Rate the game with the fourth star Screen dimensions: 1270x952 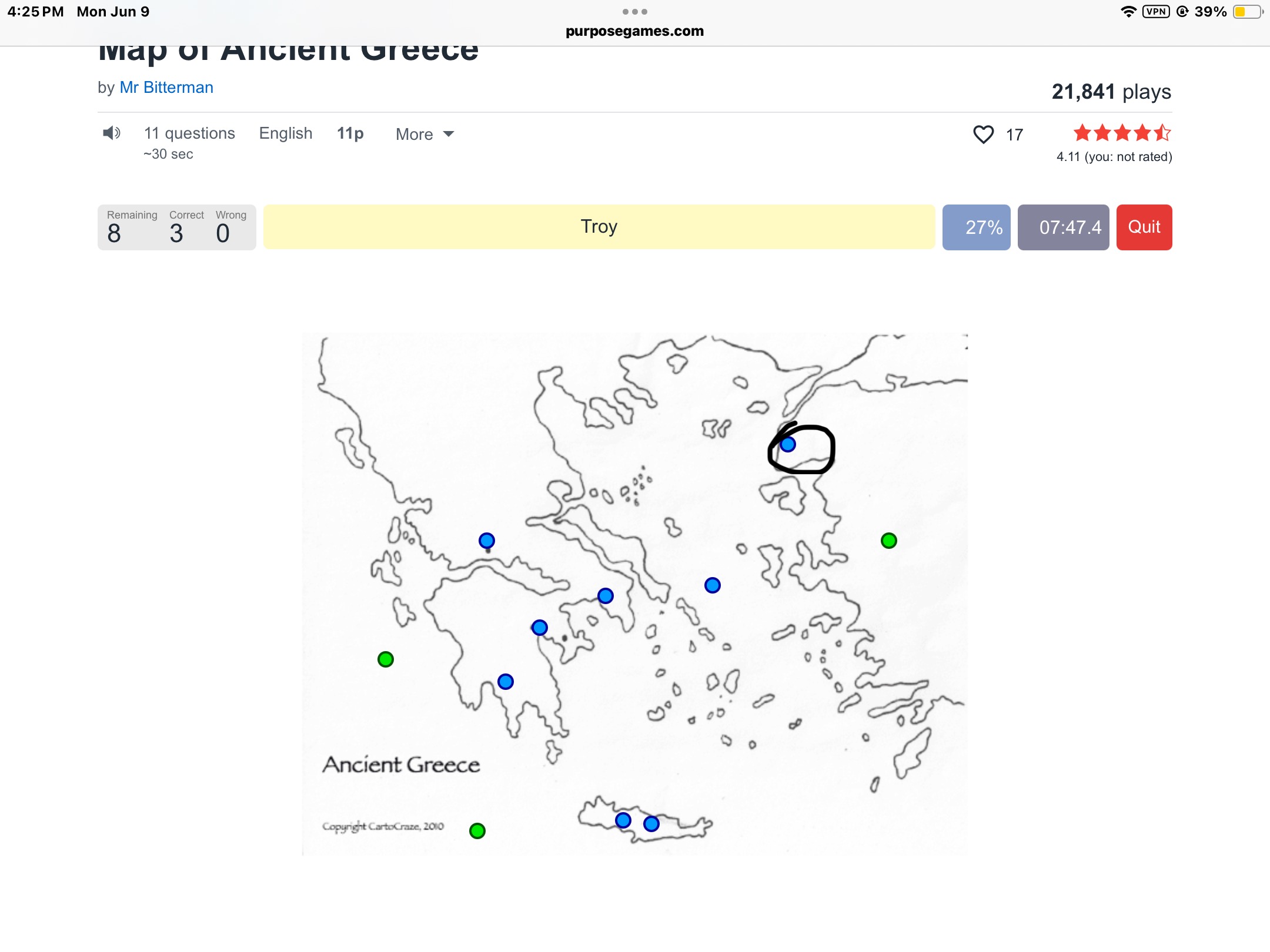pyautogui.click(x=1142, y=133)
